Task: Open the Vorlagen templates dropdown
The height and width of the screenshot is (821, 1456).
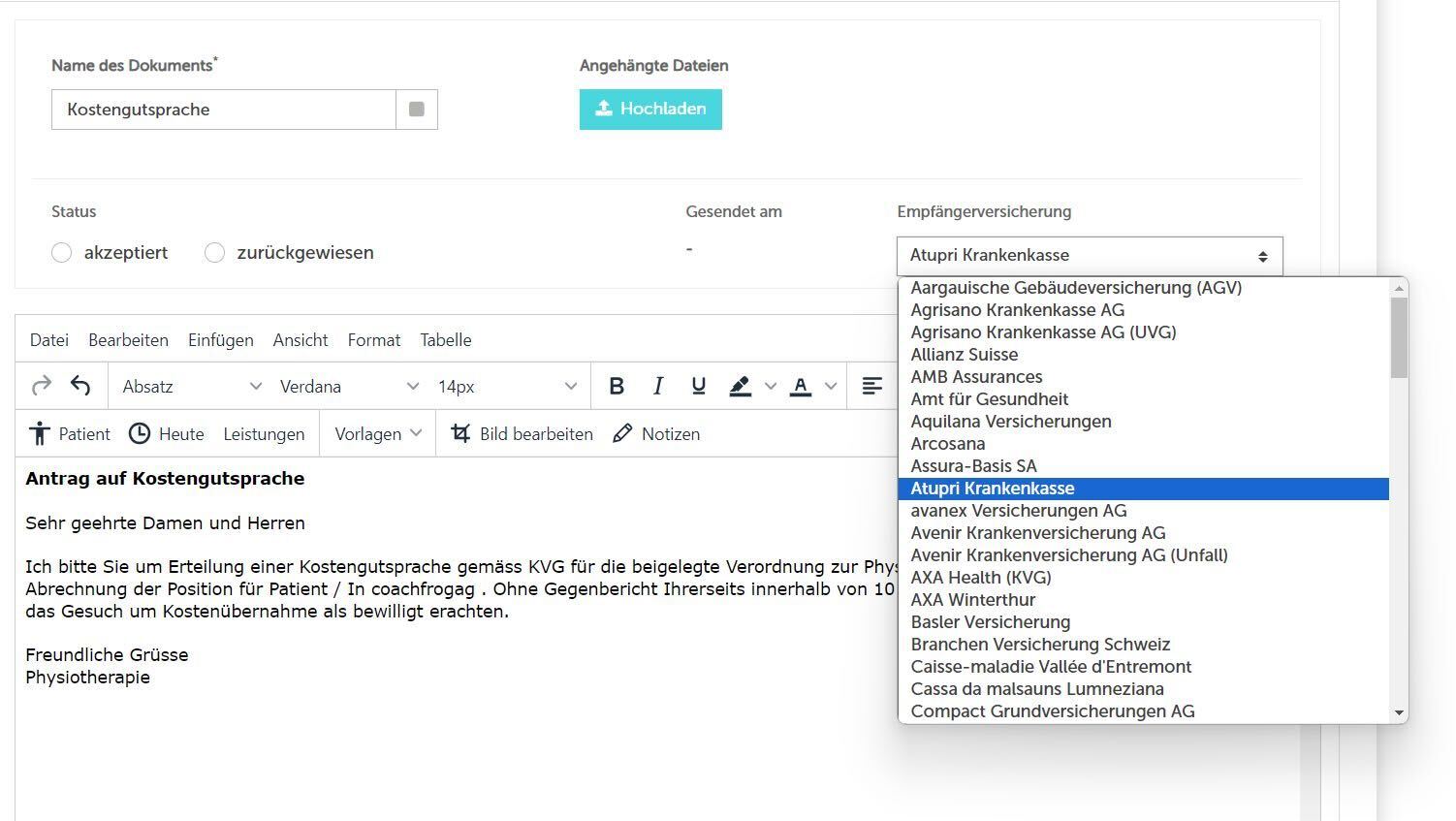Action: [378, 434]
